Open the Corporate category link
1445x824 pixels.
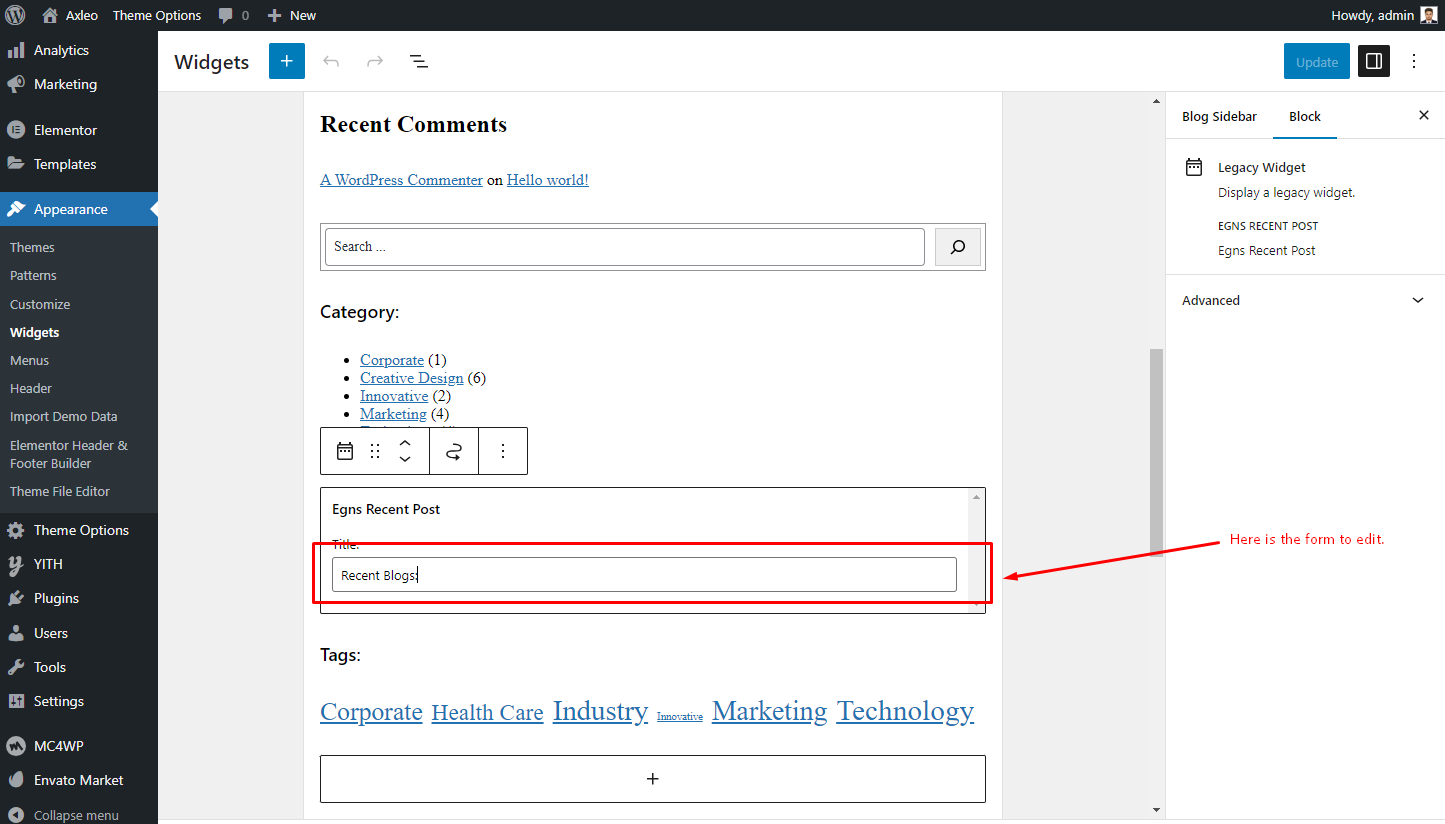coord(392,360)
